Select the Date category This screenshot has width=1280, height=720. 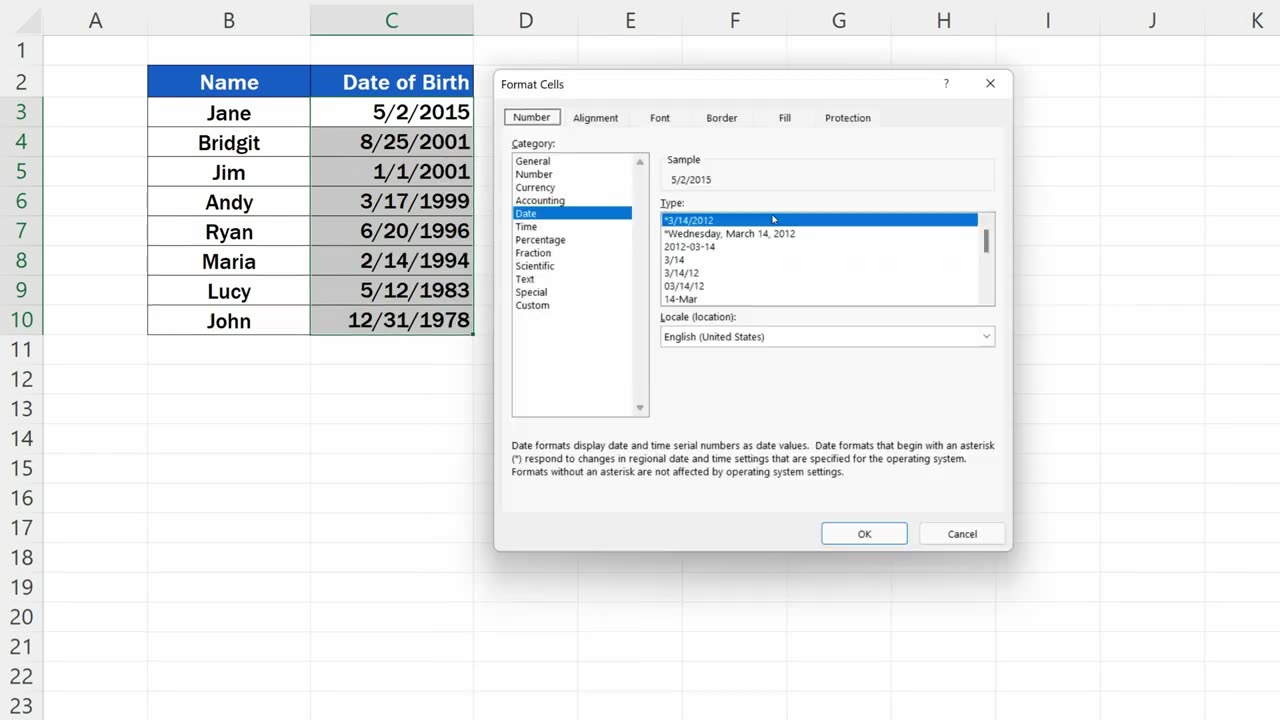572,213
